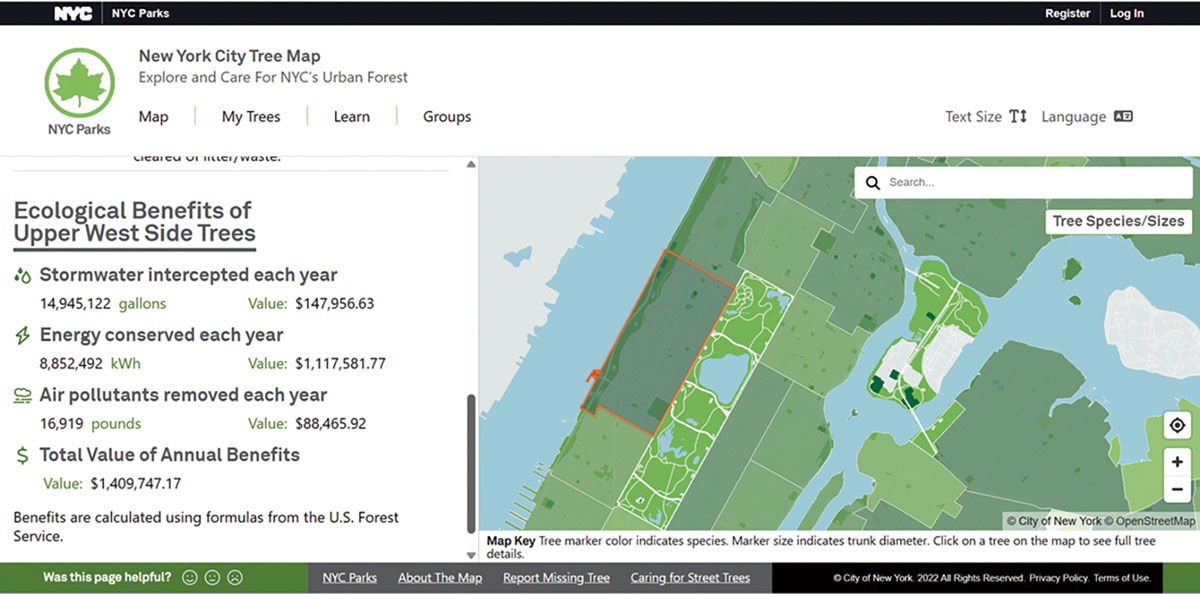Screen dimensions: 1200x594
Task: Open the Groups menu tab
Action: [x=447, y=117]
